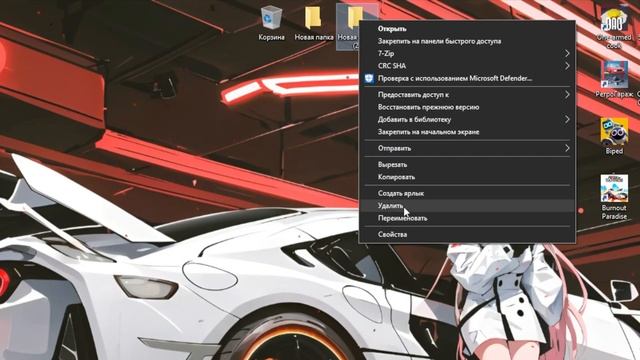The image size is (640, 360).
Task: Choose Предоставить доступ к menu item
Action: coord(467,95)
